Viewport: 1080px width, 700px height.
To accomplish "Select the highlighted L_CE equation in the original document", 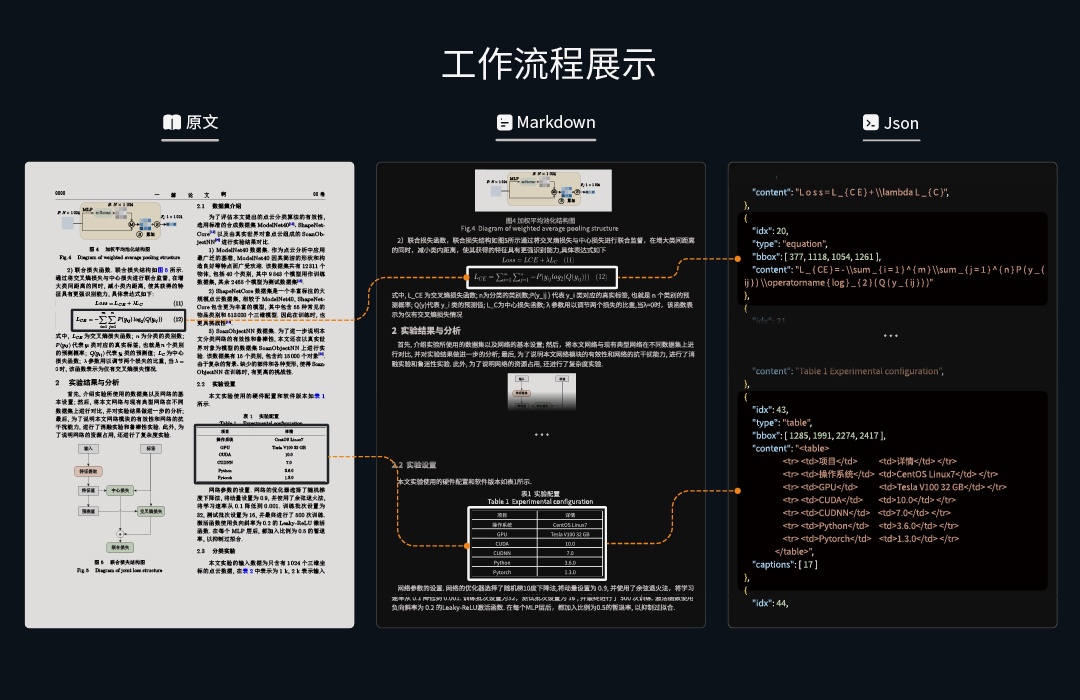I will click(x=127, y=318).
